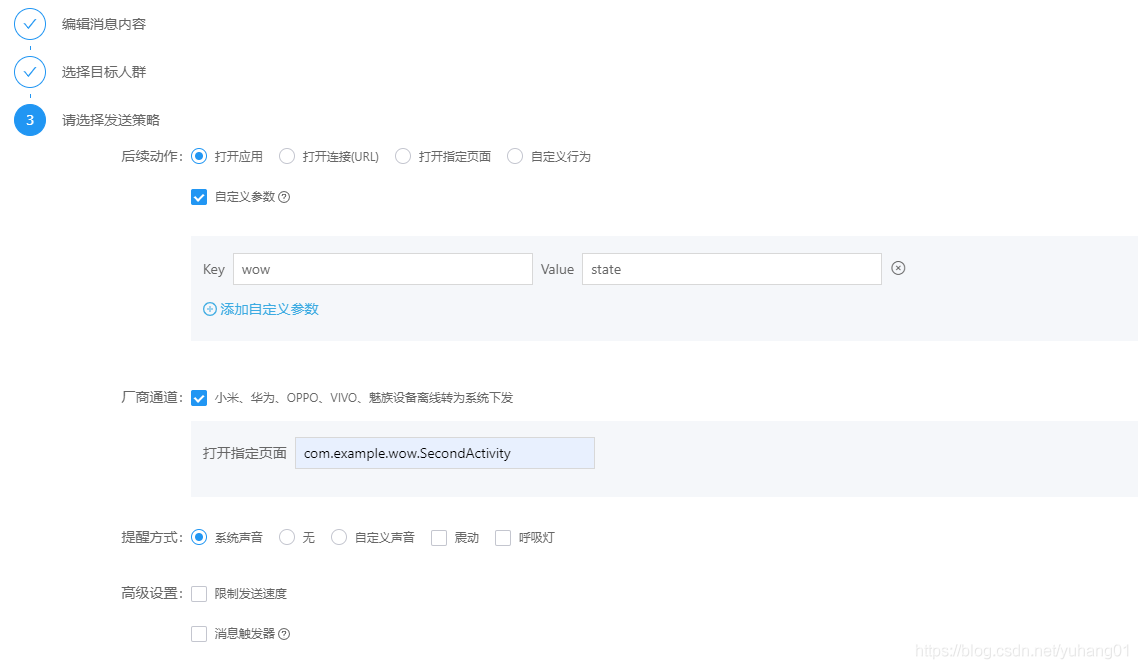This screenshot has width=1138, height=669.
Task: Enable the 震动 checkbox
Action: pos(438,538)
